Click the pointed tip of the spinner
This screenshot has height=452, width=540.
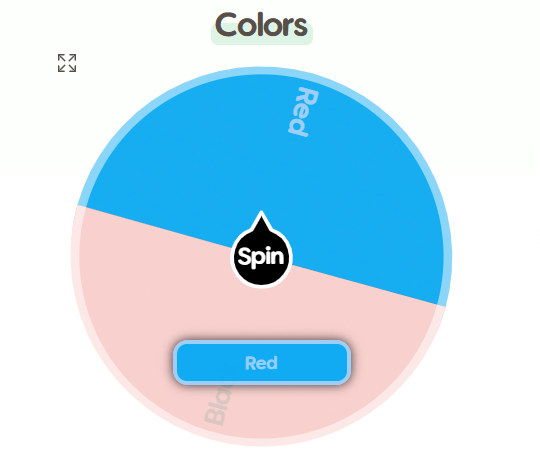click(261, 213)
